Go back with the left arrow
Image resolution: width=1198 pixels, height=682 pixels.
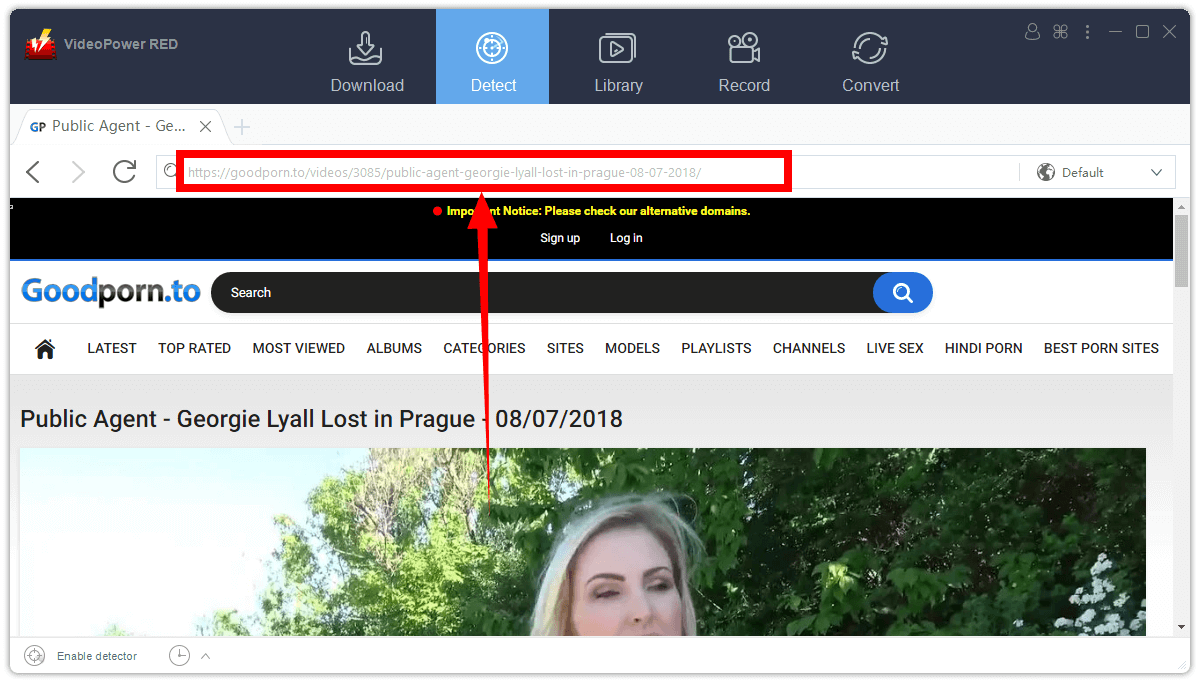[33, 172]
